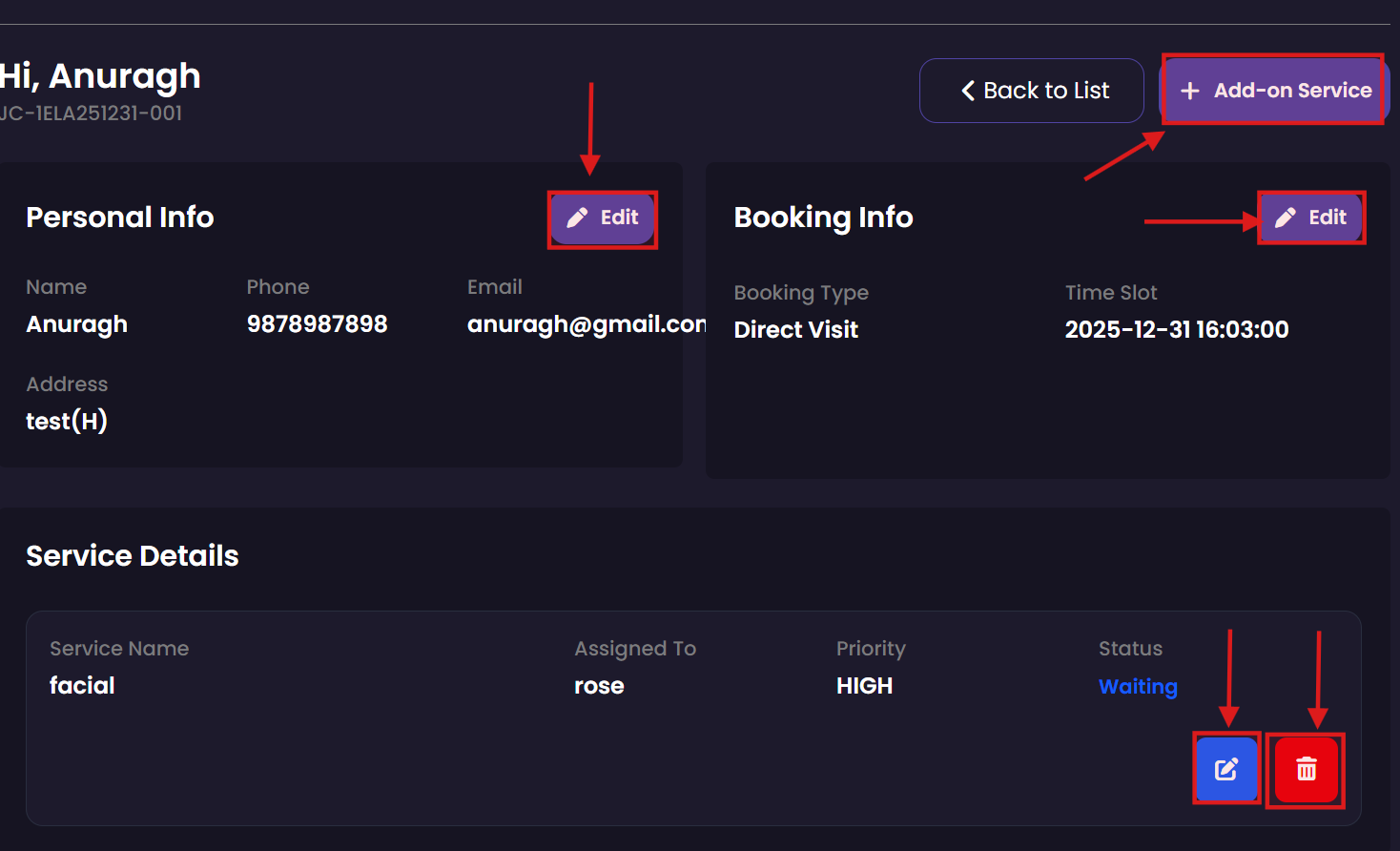Click the plus icon on Add-on Service
Viewport: 1400px width, 851px height.
click(x=1190, y=91)
